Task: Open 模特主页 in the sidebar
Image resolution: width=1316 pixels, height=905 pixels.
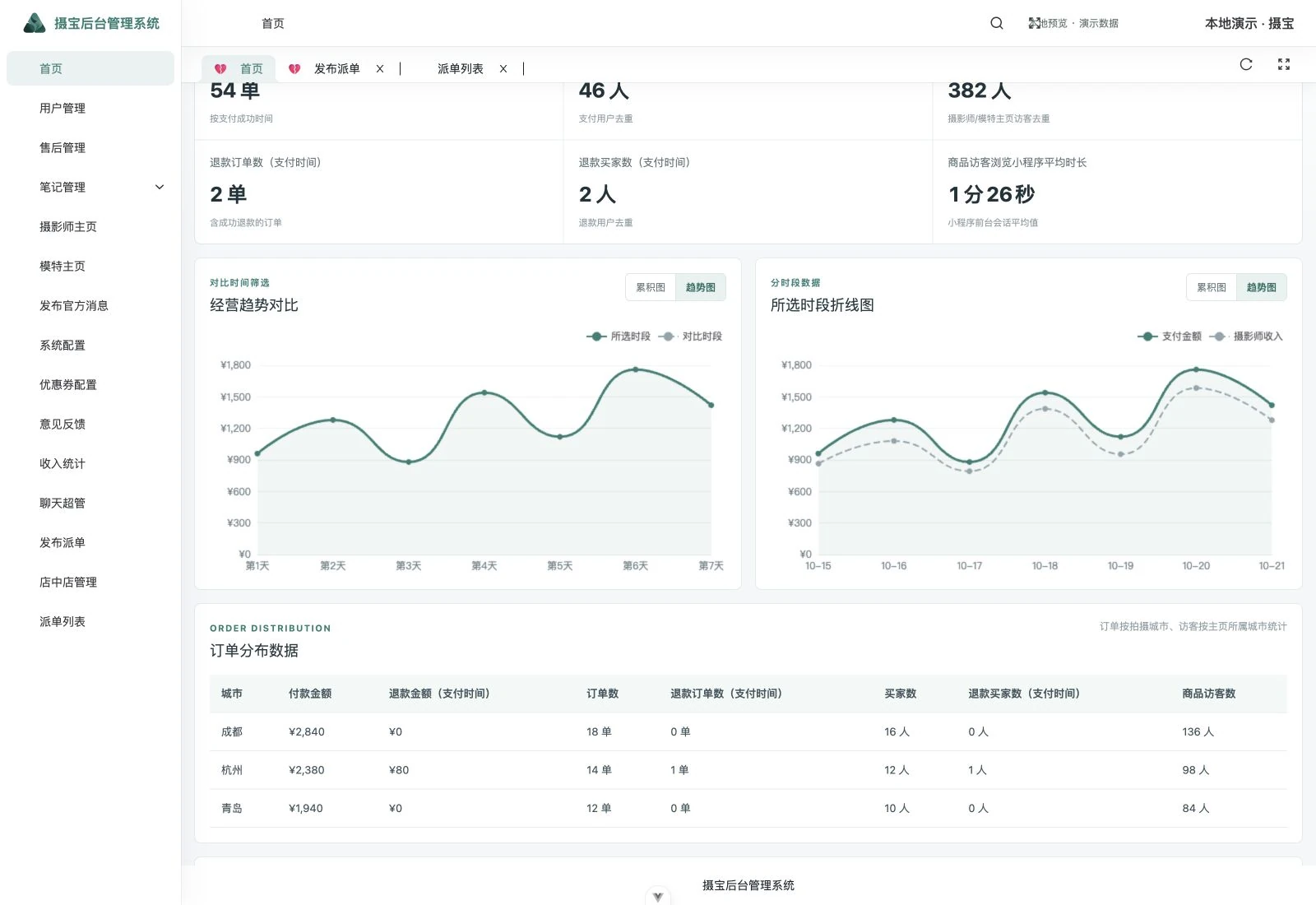Action: 90,266
